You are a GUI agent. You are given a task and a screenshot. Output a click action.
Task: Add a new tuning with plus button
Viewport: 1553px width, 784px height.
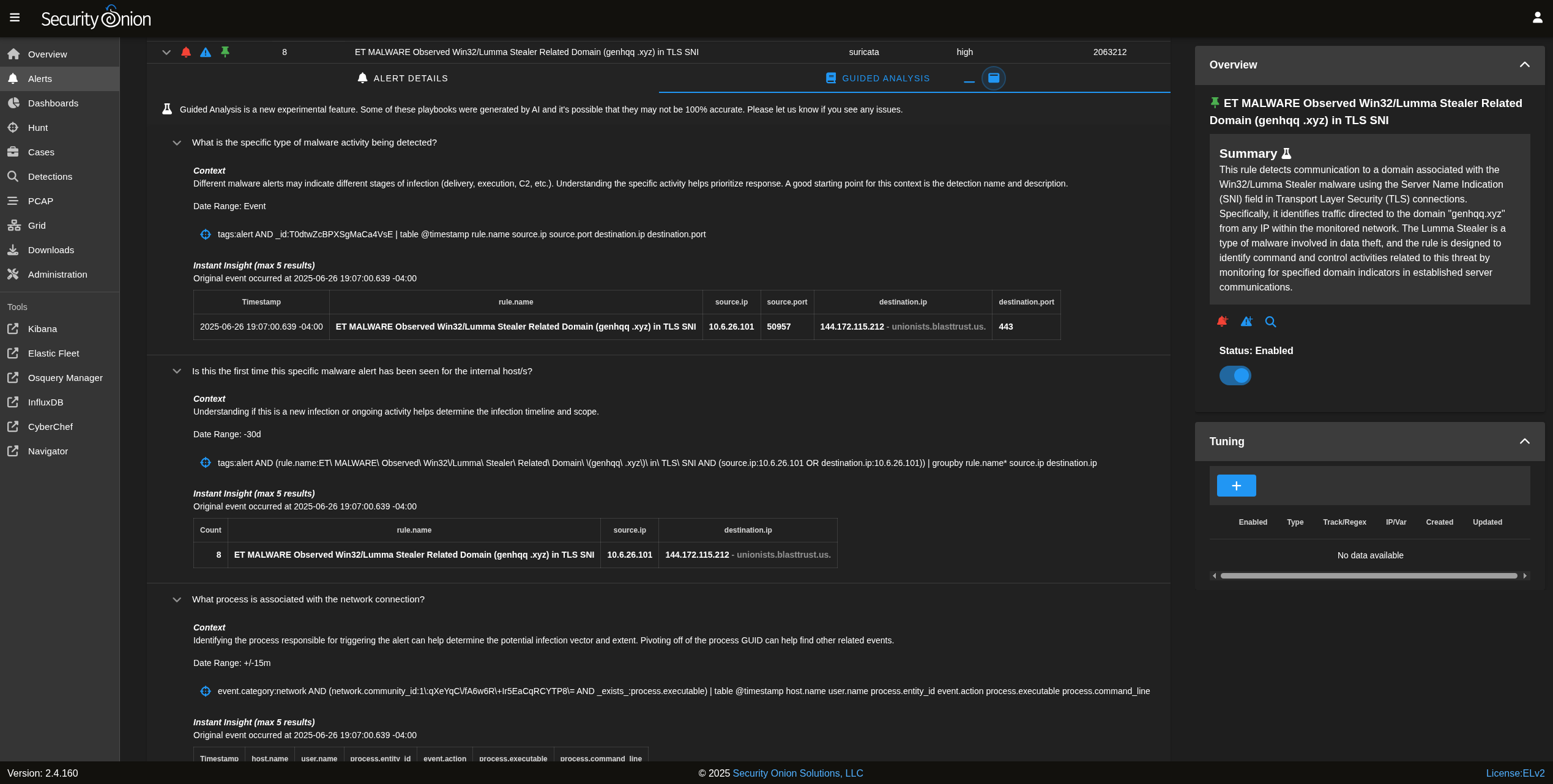[1237, 486]
